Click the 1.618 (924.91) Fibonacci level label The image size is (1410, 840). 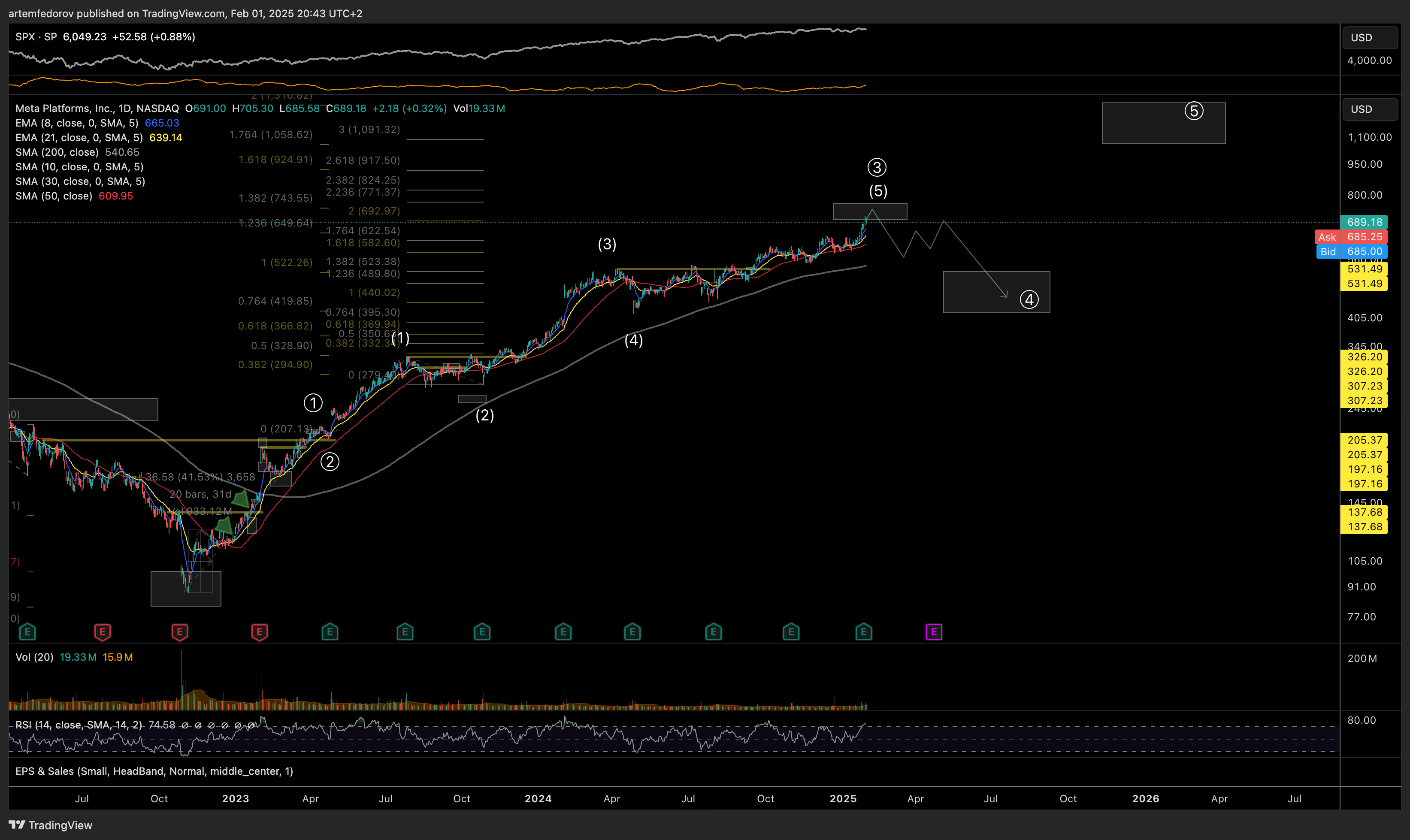click(275, 160)
